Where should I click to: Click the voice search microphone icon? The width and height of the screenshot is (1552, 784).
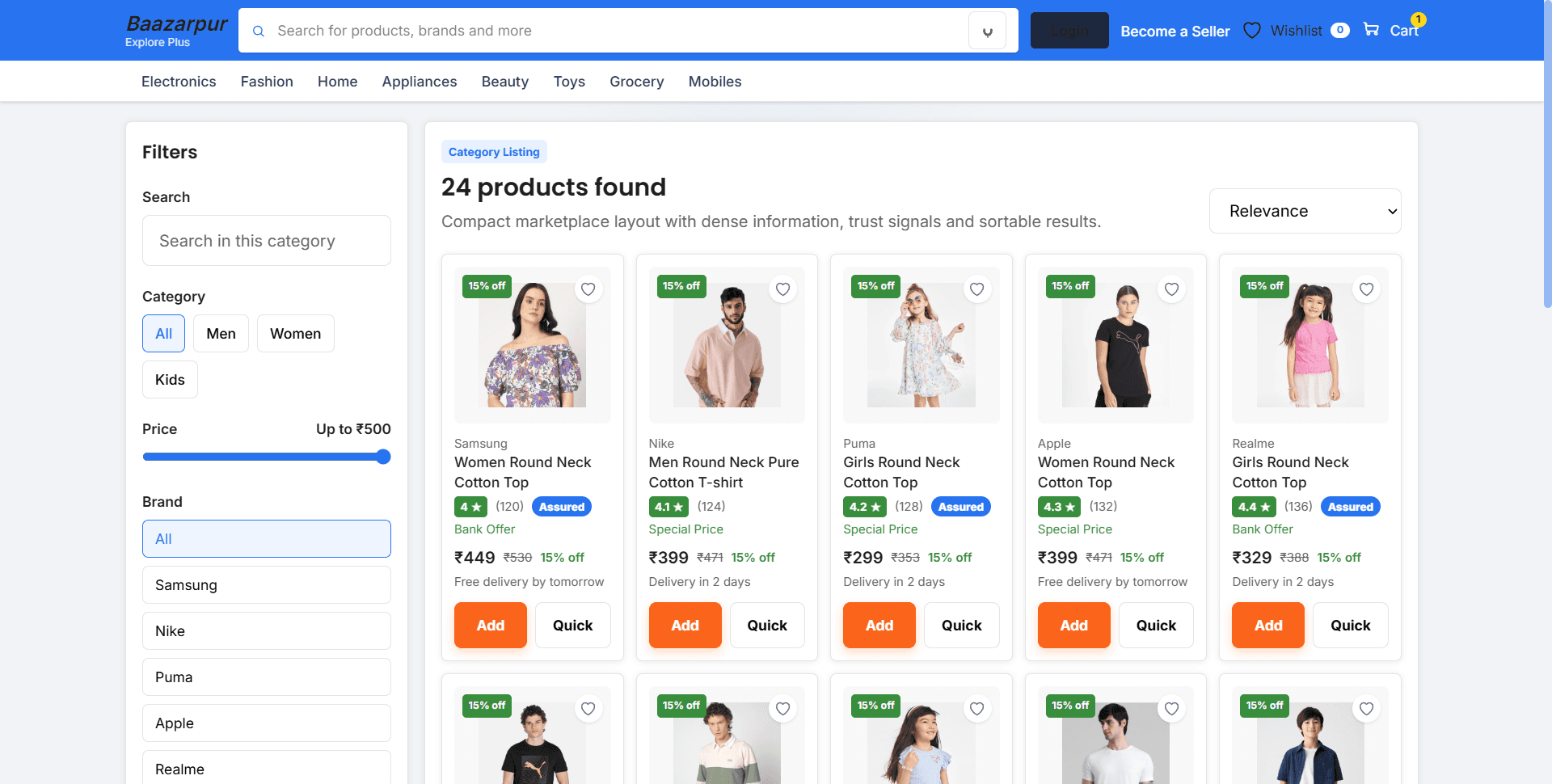(x=987, y=31)
